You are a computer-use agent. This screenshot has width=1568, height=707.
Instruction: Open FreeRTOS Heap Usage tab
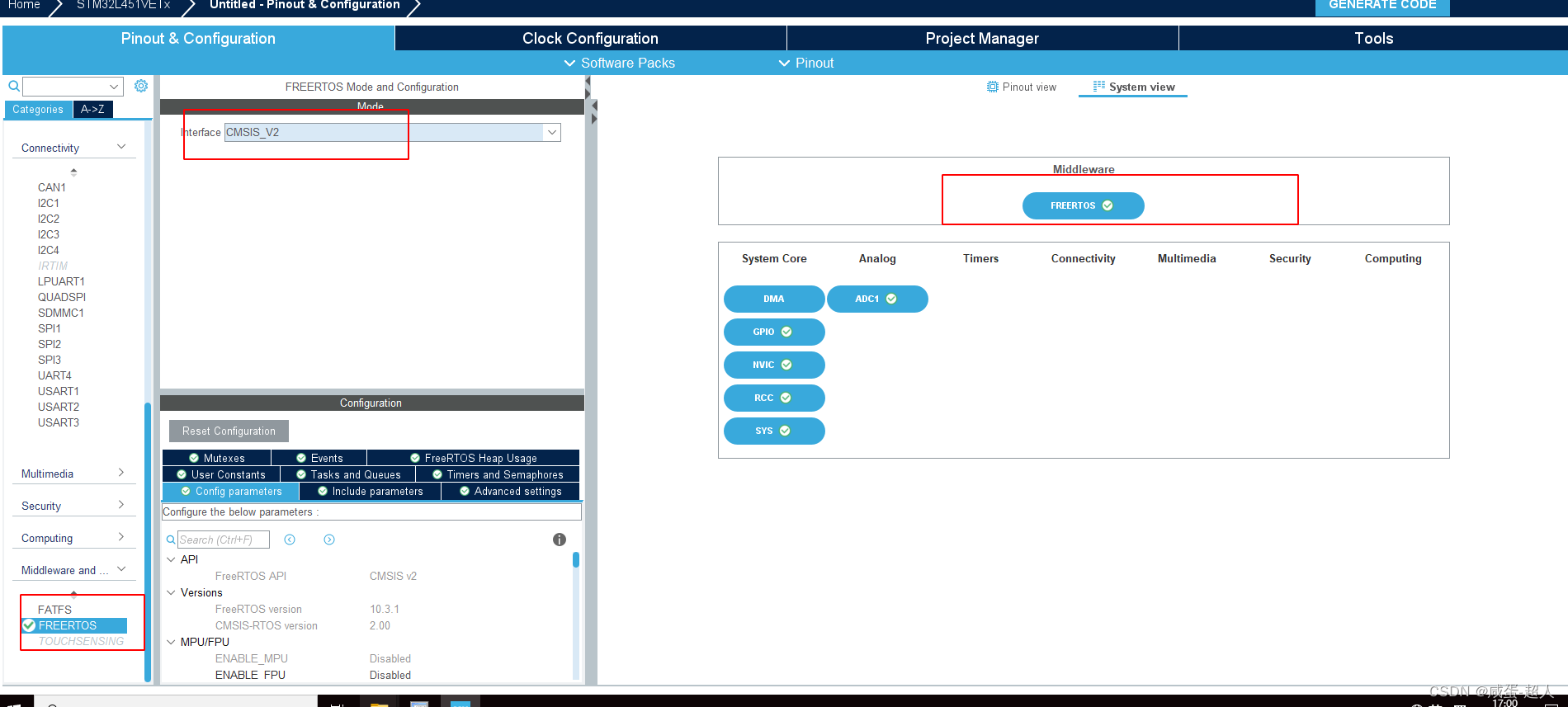click(x=473, y=458)
